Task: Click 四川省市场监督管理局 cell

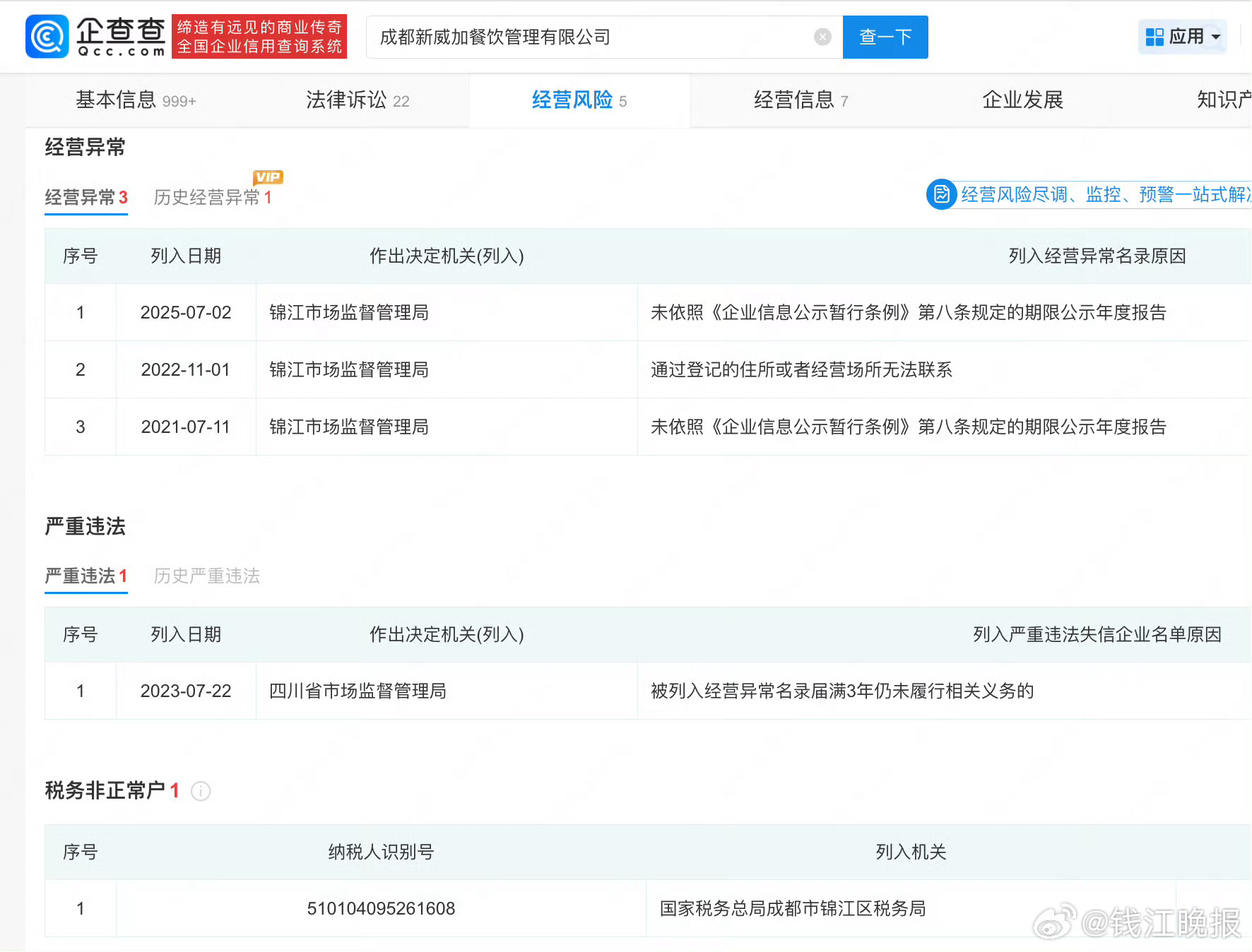Action: (358, 691)
